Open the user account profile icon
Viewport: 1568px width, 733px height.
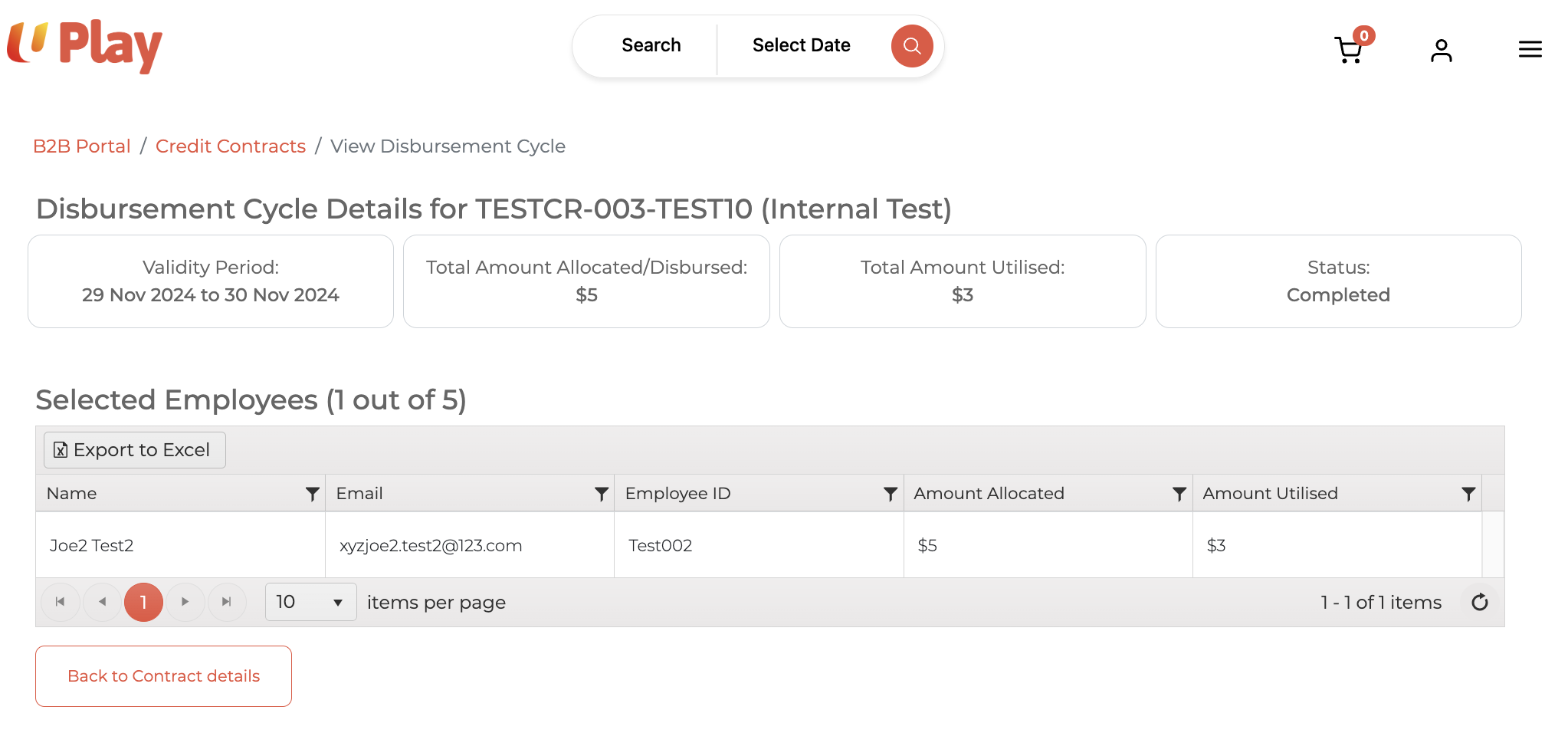coord(1441,50)
